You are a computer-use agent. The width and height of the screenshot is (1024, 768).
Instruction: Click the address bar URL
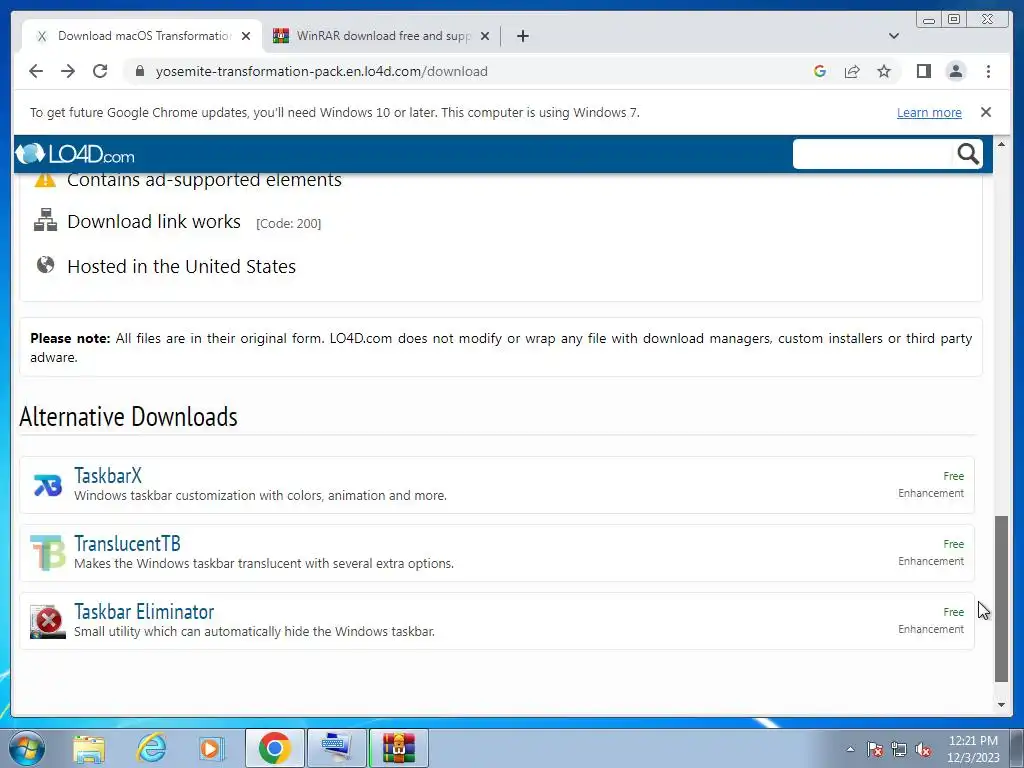click(321, 71)
